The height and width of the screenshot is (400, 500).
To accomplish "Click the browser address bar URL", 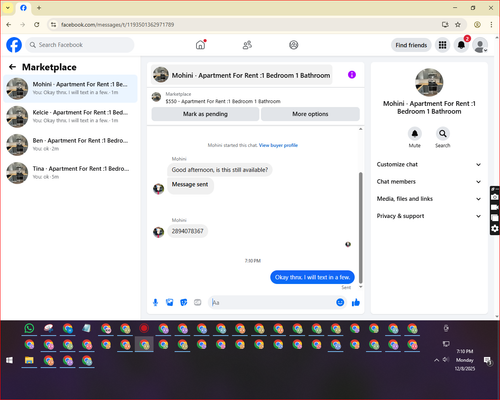I will click(117, 24).
